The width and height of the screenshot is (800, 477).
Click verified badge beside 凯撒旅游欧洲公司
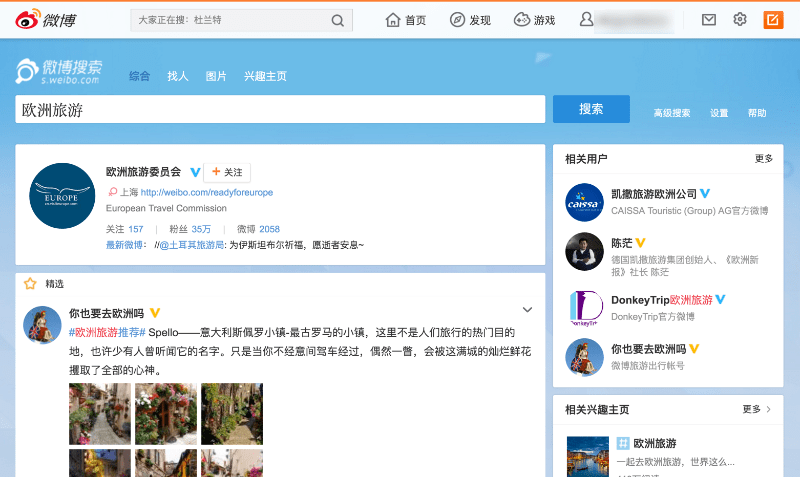click(x=705, y=194)
